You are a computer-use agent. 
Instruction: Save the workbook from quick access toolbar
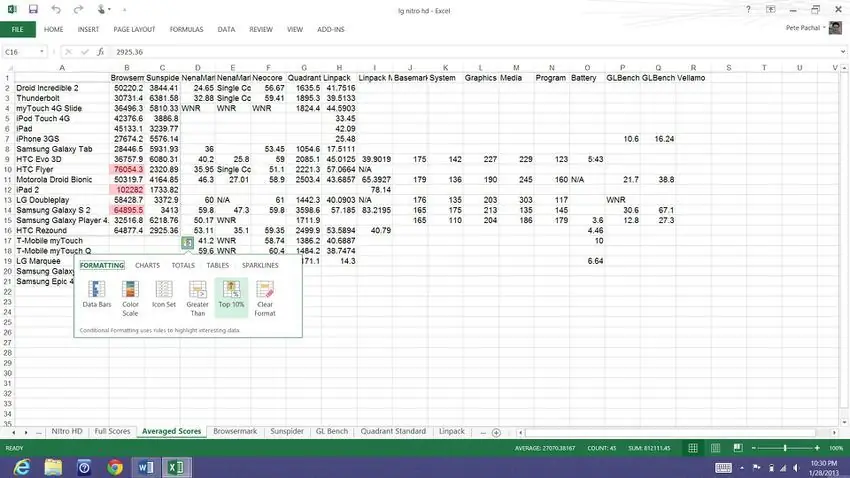click(x=33, y=9)
